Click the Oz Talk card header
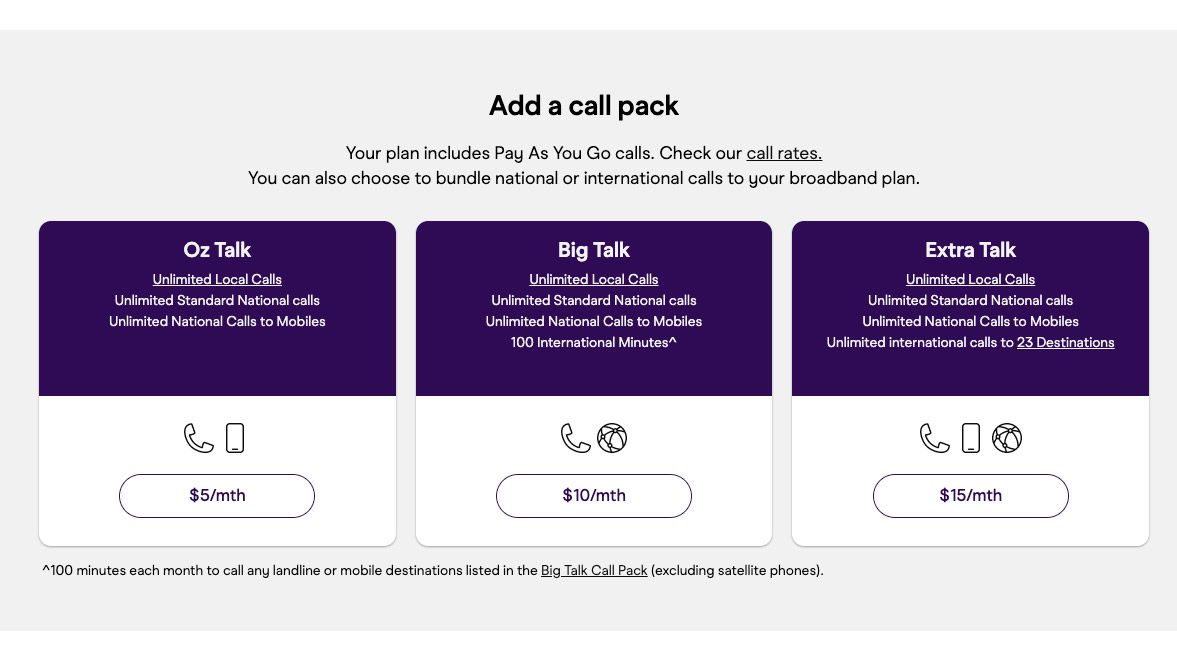The height and width of the screenshot is (663, 1177). tap(217, 250)
